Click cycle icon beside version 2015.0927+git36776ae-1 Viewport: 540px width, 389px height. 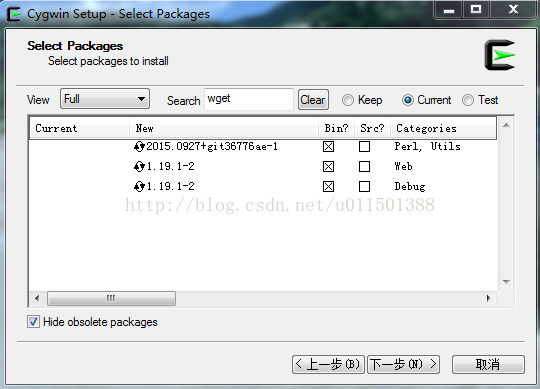(139, 147)
